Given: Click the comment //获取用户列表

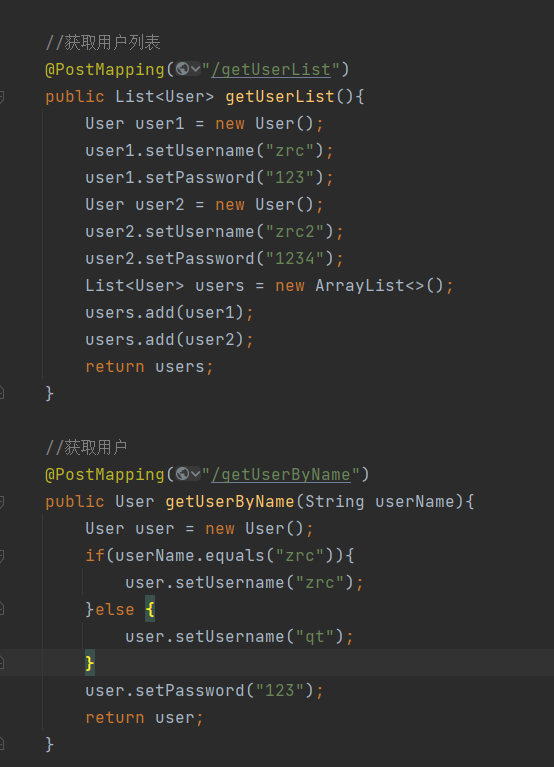Looking at the screenshot, I should point(103,43).
